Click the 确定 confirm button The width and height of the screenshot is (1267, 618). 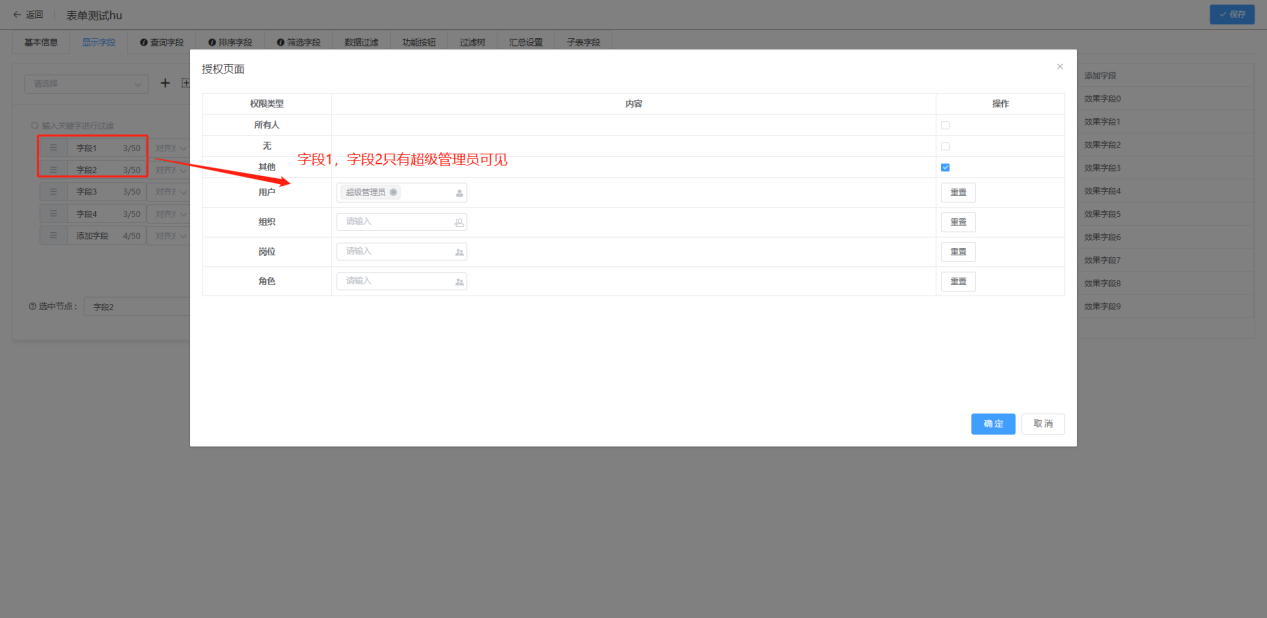click(x=993, y=424)
